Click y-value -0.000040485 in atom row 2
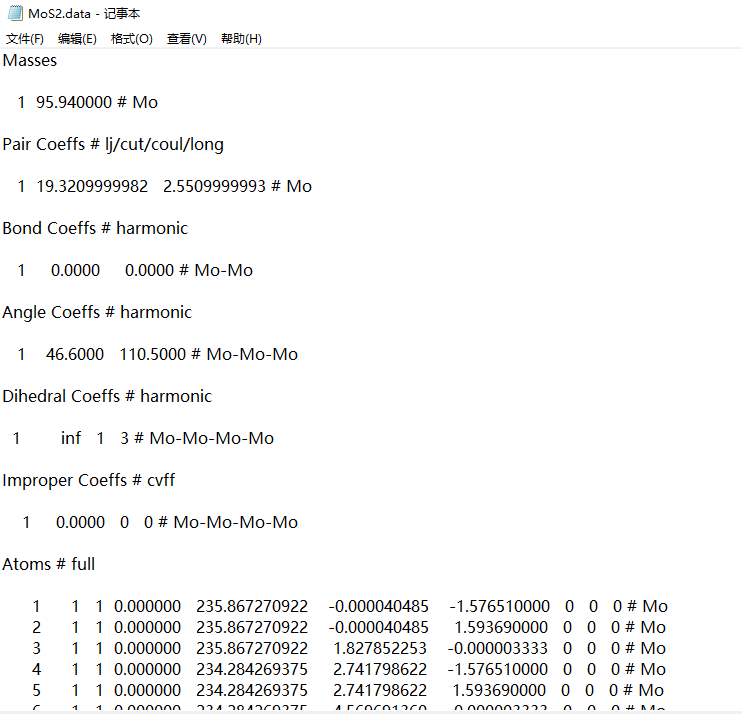Viewport: 742px width, 714px height. point(378,627)
